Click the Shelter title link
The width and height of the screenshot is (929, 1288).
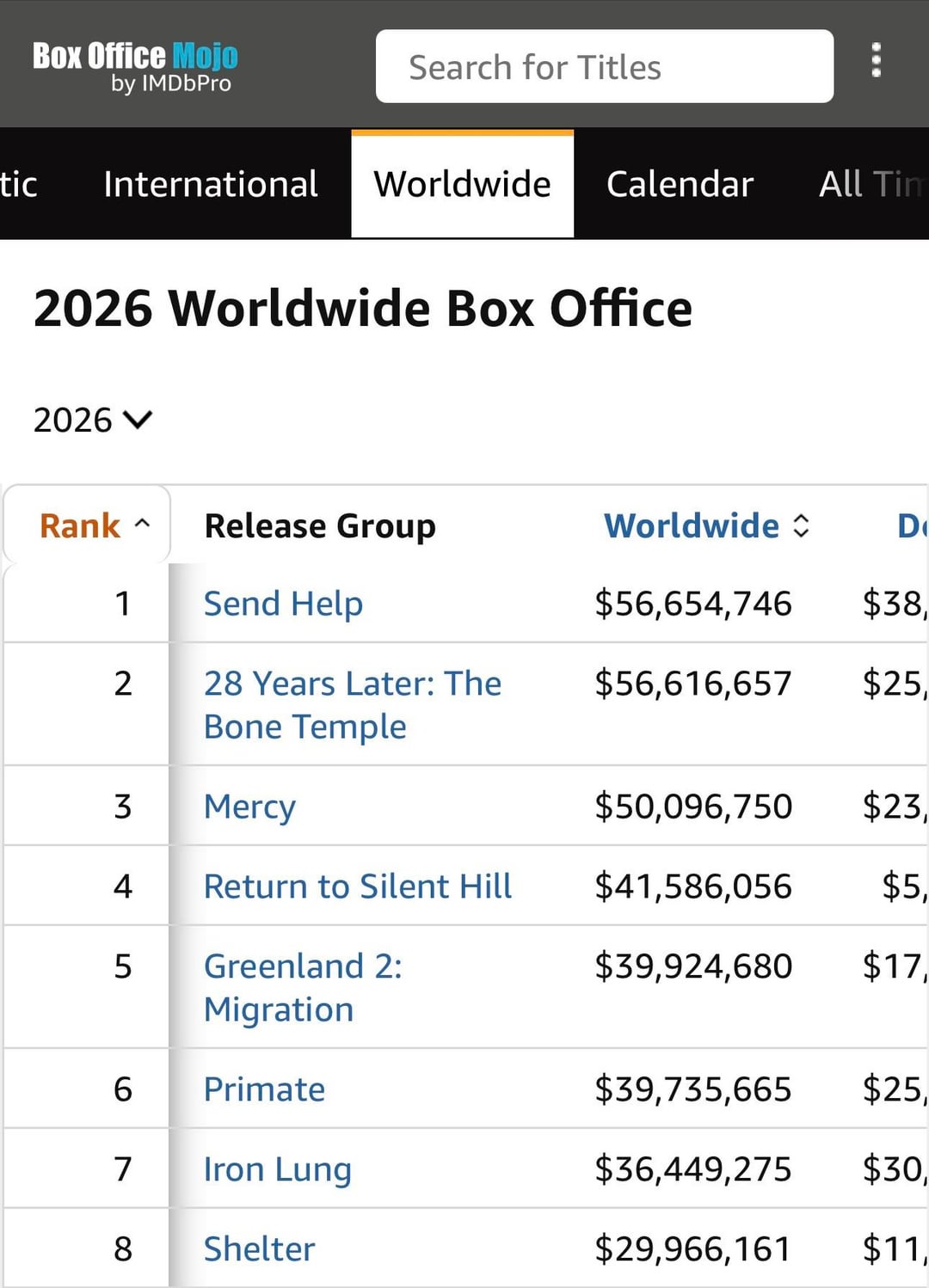pos(259,1249)
